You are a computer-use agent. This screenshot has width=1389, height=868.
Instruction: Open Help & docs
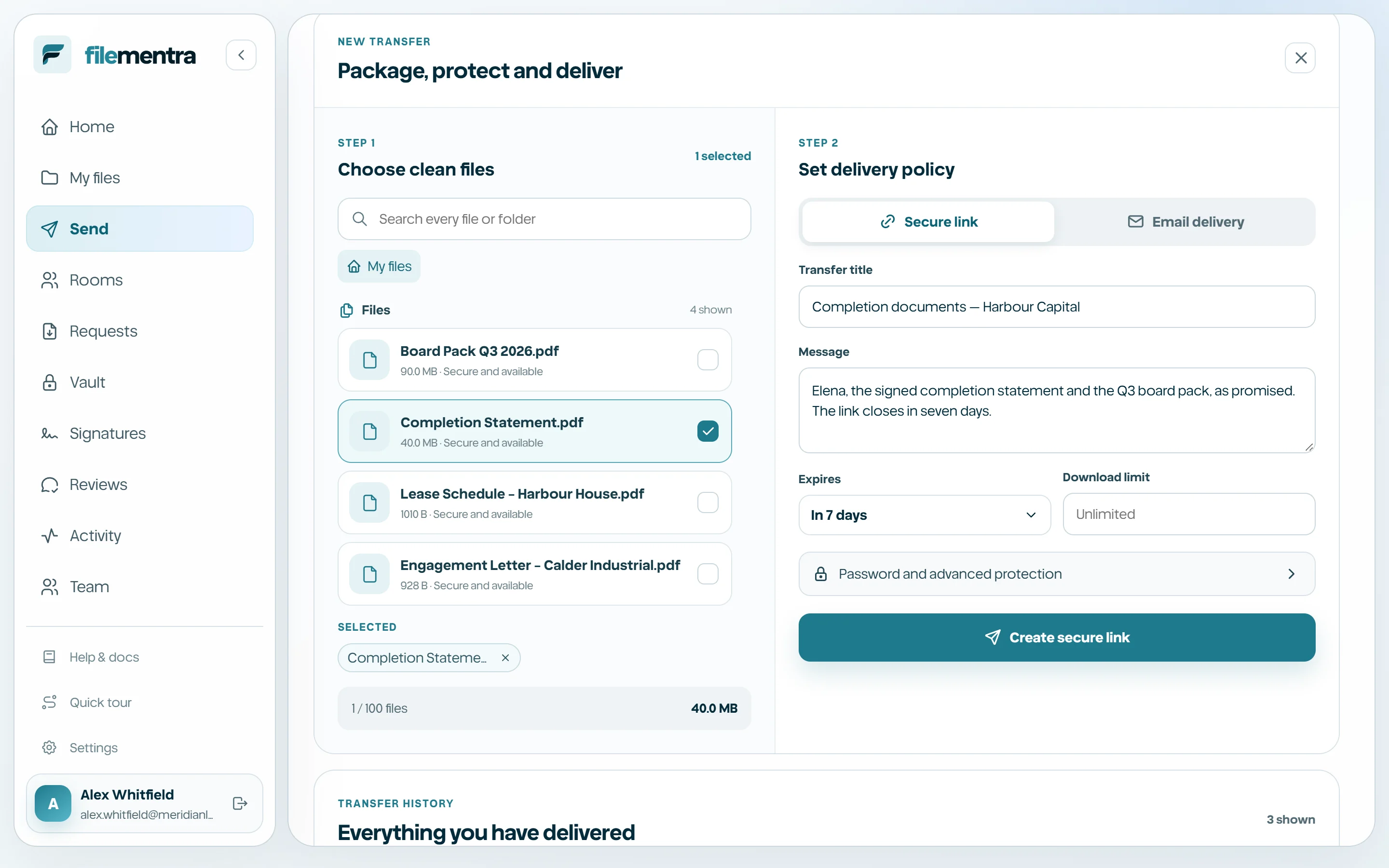coord(139,657)
